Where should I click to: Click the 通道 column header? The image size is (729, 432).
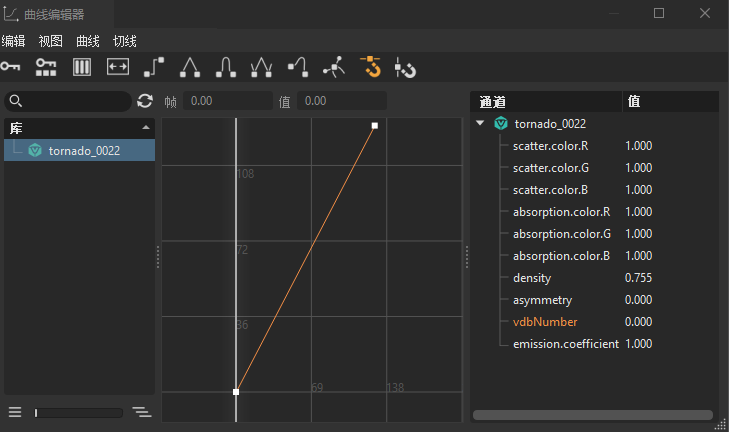pyautogui.click(x=546, y=101)
